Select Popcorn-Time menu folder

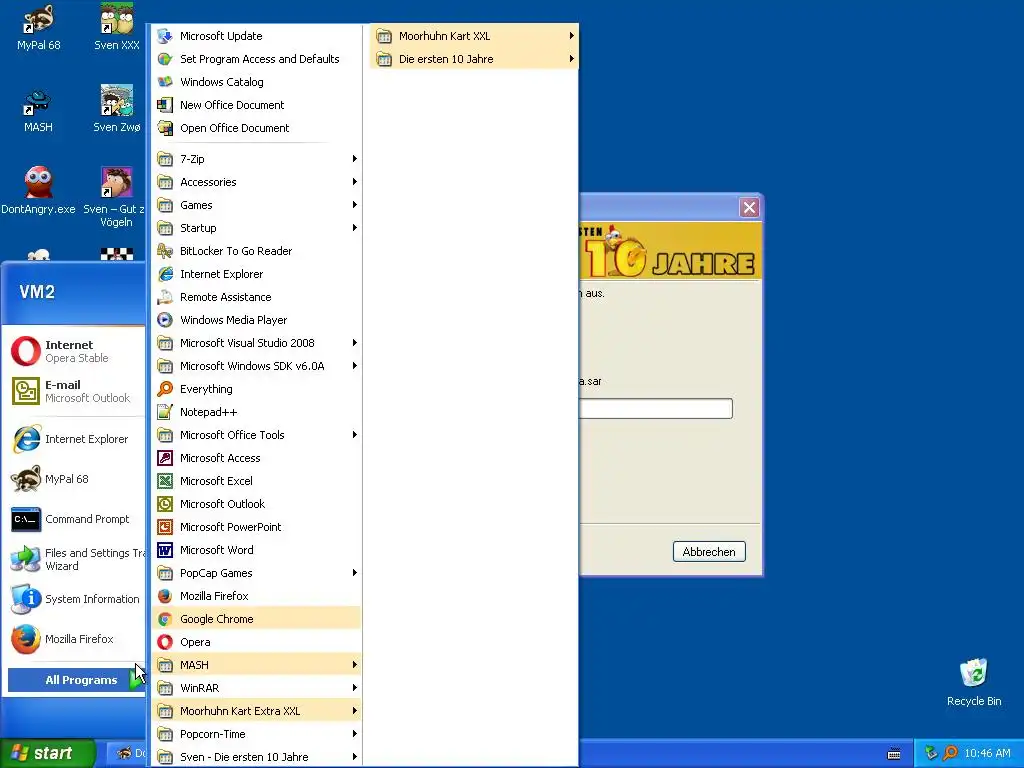coord(257,734)
